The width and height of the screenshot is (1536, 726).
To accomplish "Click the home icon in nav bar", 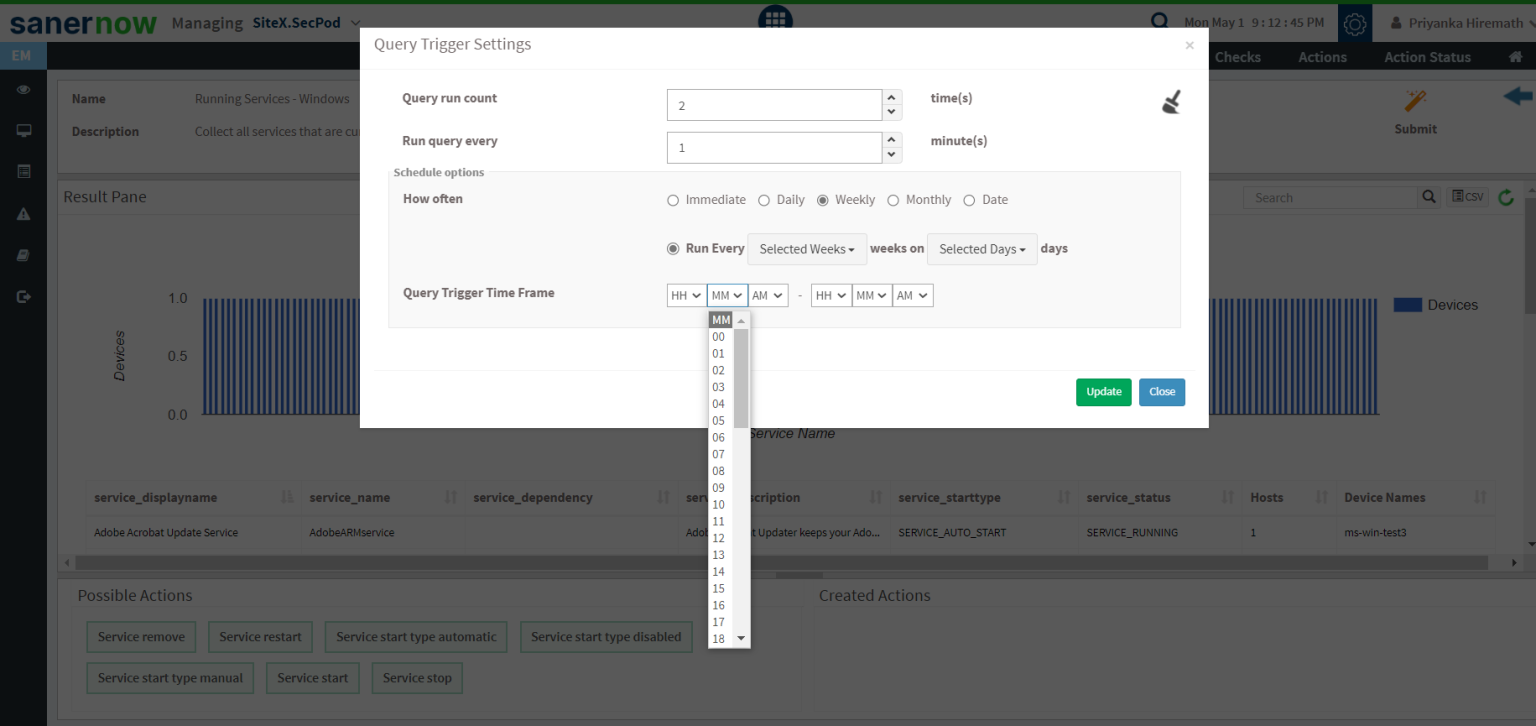I will click(x=1516, y=57).
